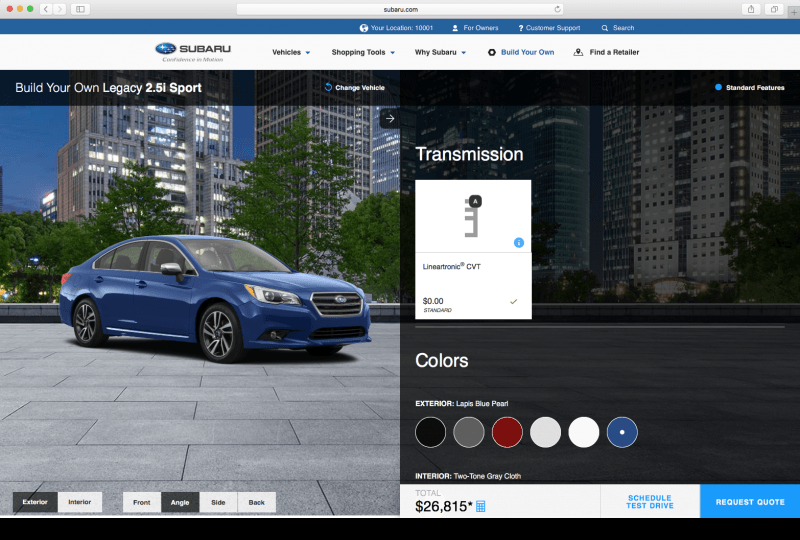Click the Safari back arrow
This screenshot has height=540, width=800.
pyautogui.click(x=46, y=9)
